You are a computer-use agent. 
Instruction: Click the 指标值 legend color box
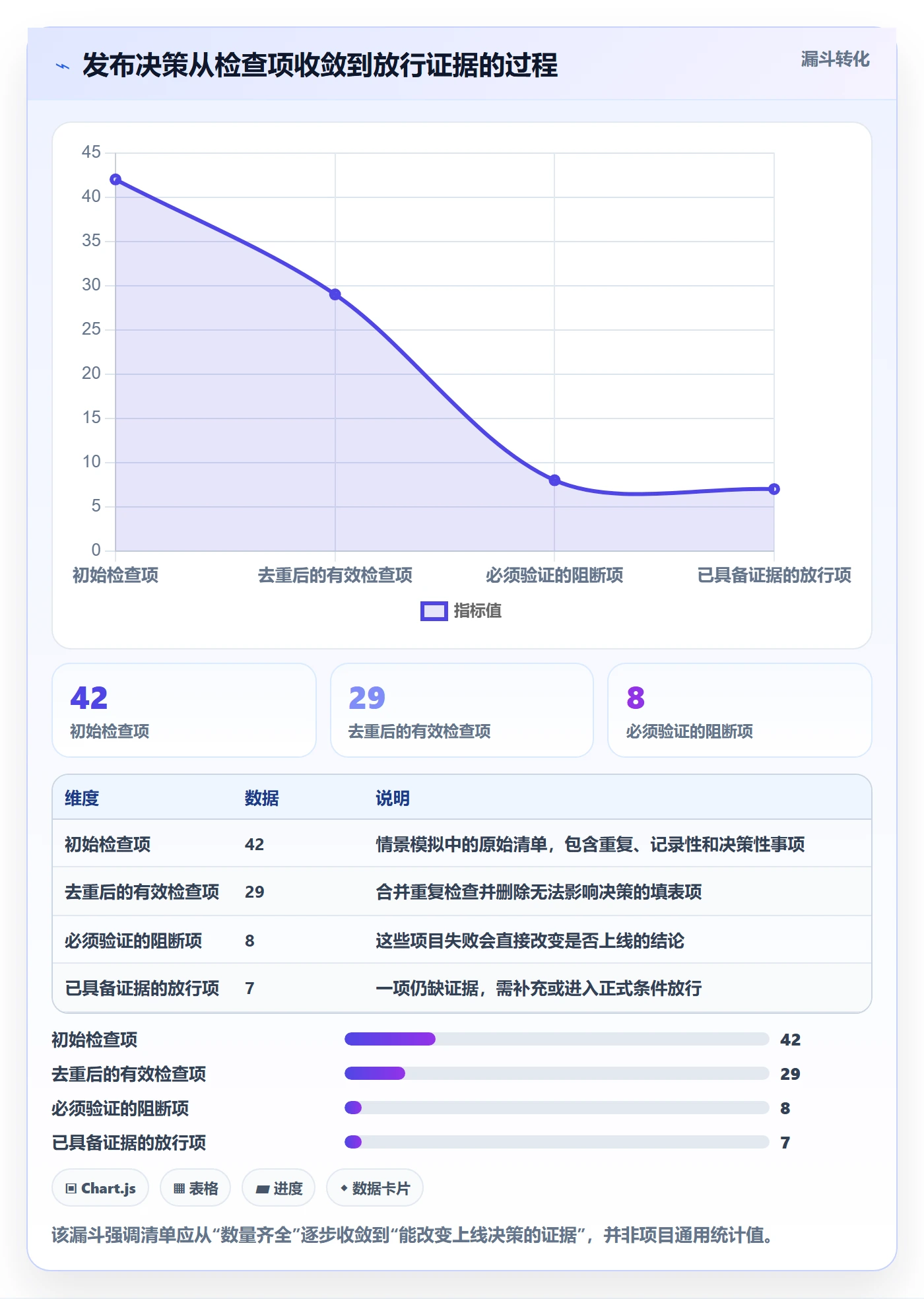(x=434, y=611)
